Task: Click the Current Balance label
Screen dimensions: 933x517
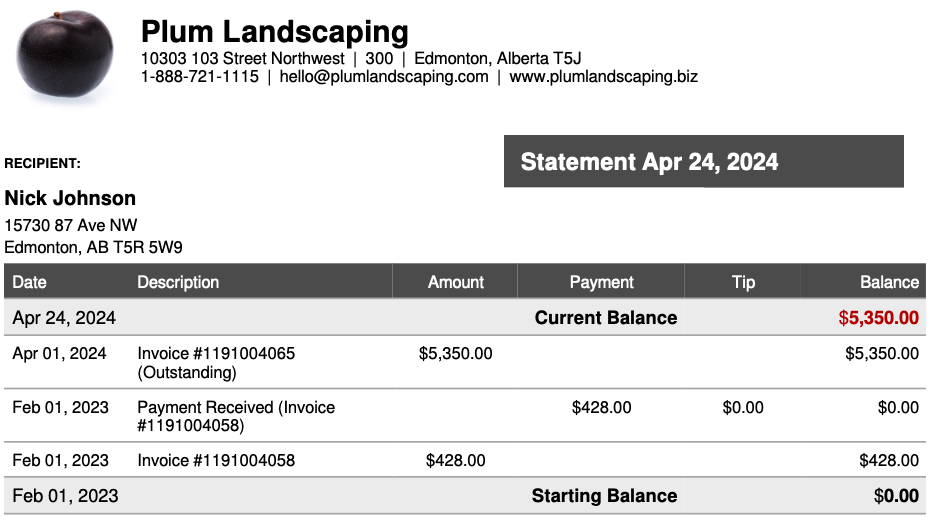Action: tap(605, 318)
